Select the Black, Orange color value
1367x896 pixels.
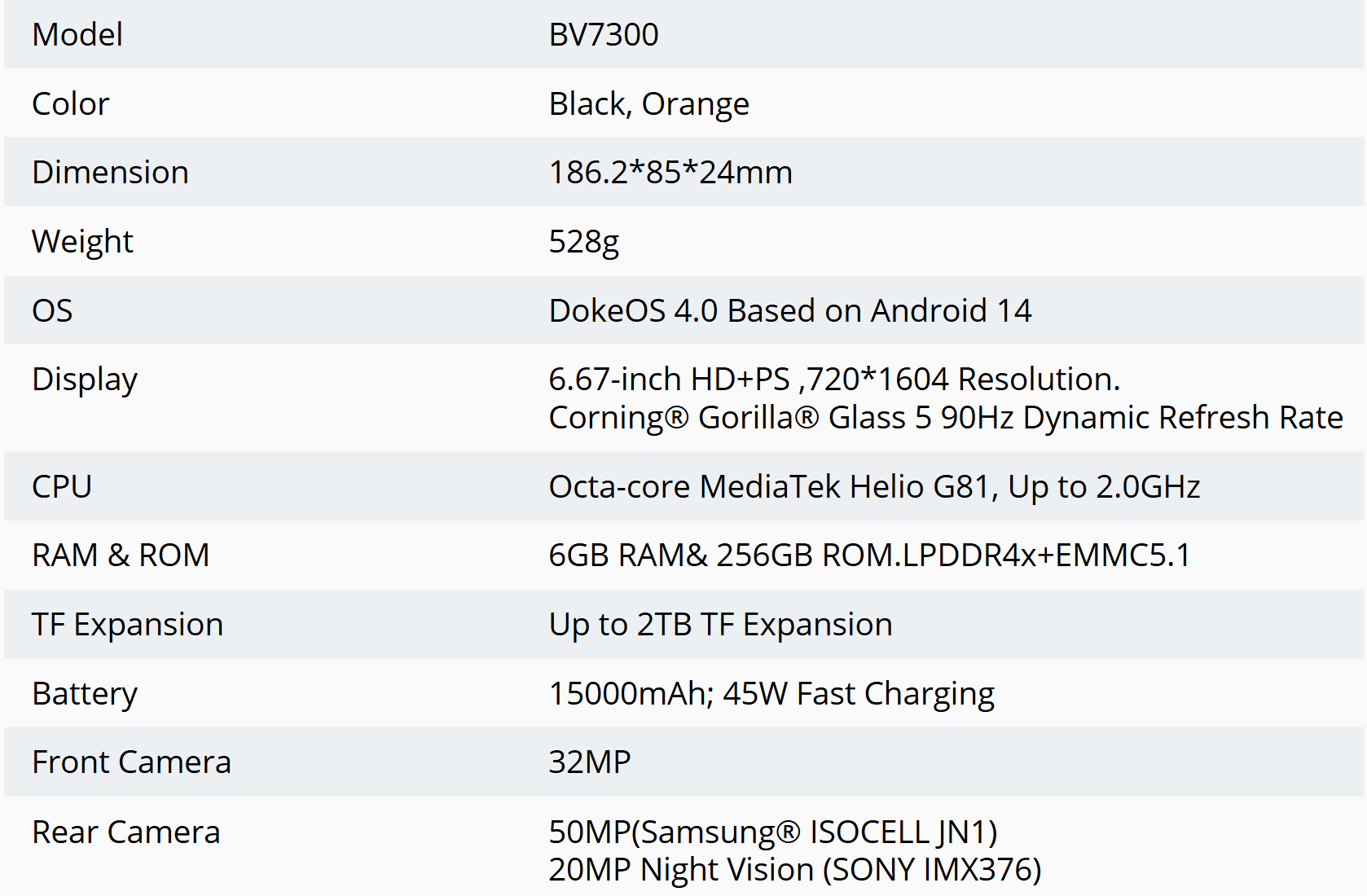tap(649, 104)
